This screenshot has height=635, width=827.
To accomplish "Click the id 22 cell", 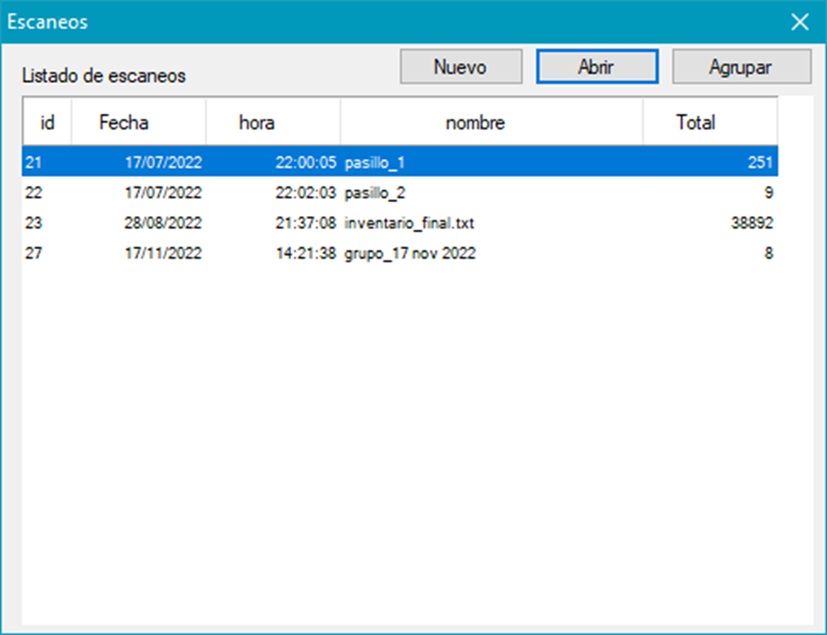I will 33,192.
